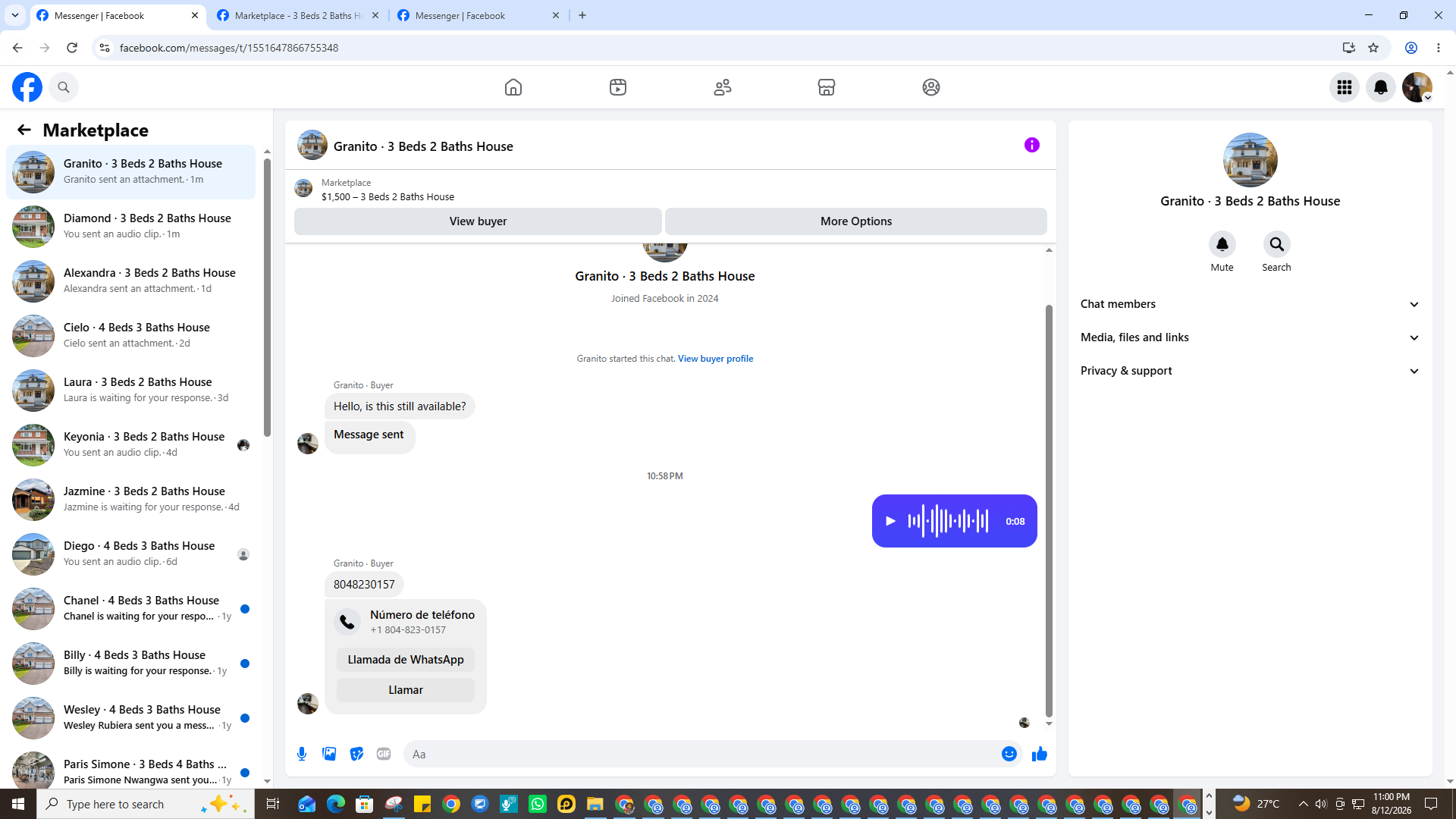Toggle the conversation information panel
This screenshot has height=819, width=1456.
point(1032,145)
